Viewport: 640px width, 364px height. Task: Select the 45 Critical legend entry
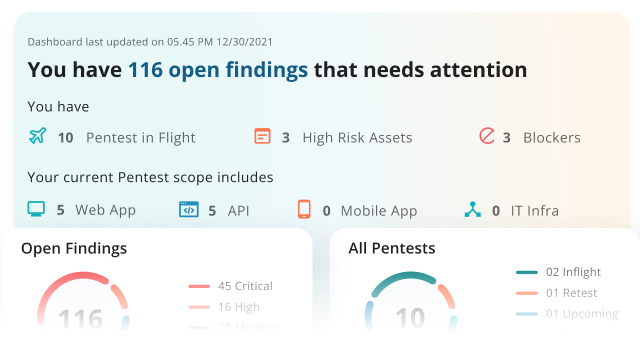click(231, 286)
